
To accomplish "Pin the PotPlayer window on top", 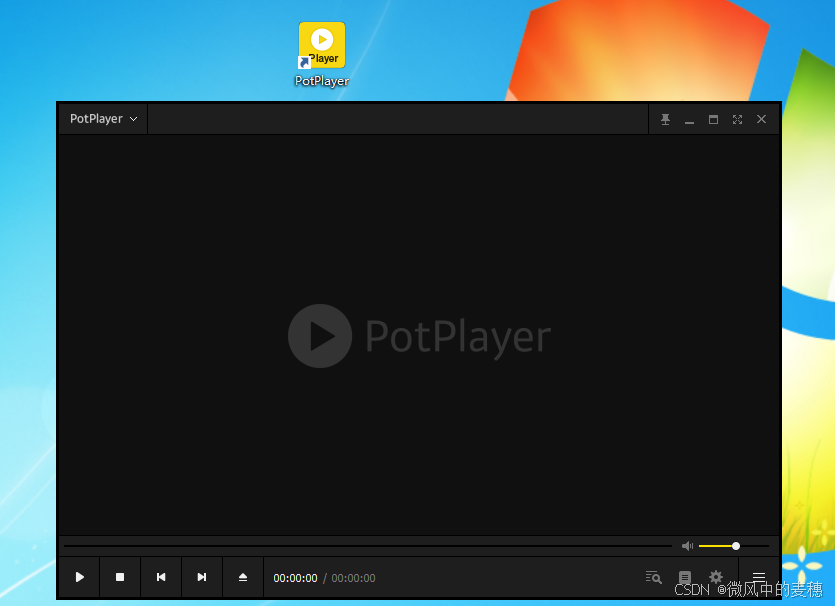I will coord(665,119).
